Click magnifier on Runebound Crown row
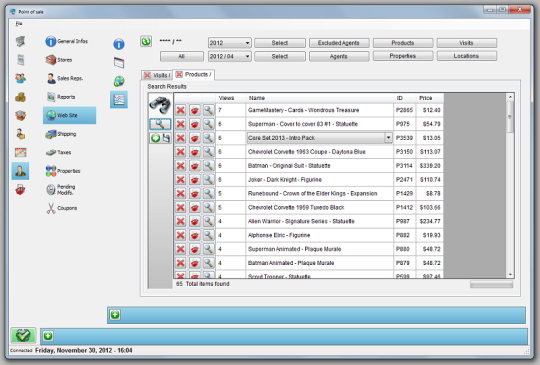The image size is (540, 365). (208, 194)
